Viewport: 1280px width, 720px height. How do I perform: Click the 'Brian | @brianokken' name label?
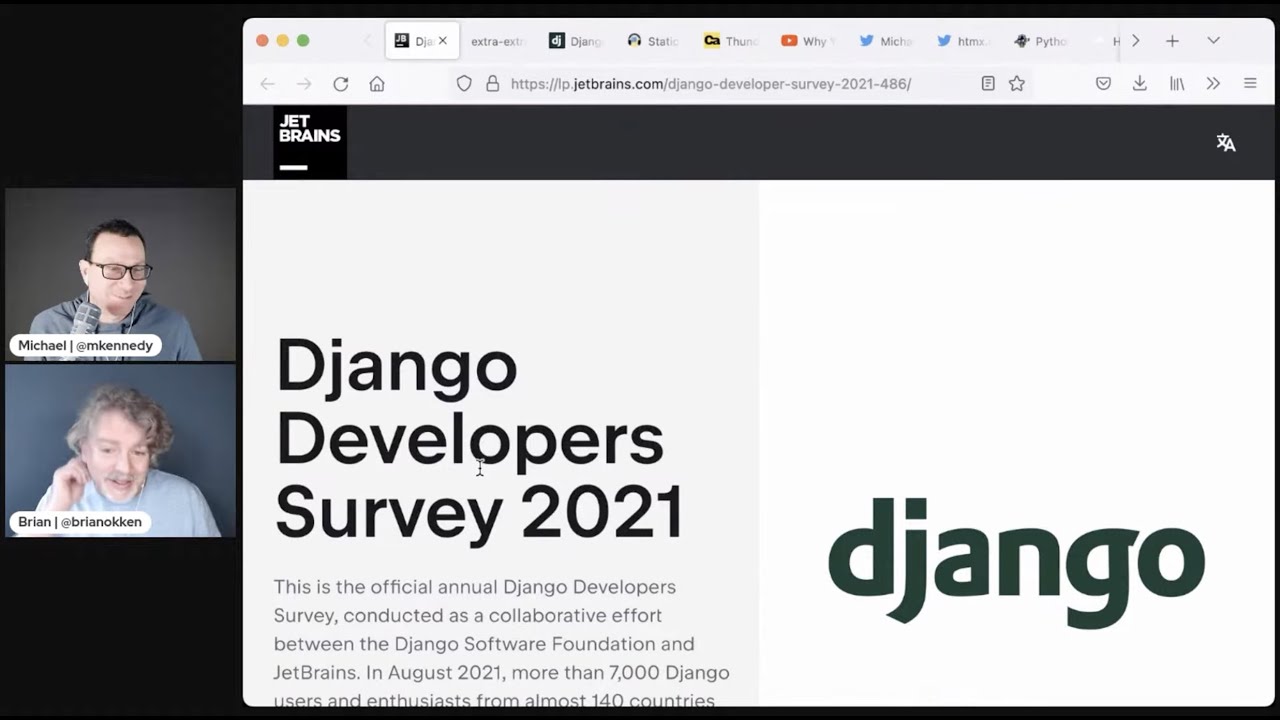coord(80,522)
